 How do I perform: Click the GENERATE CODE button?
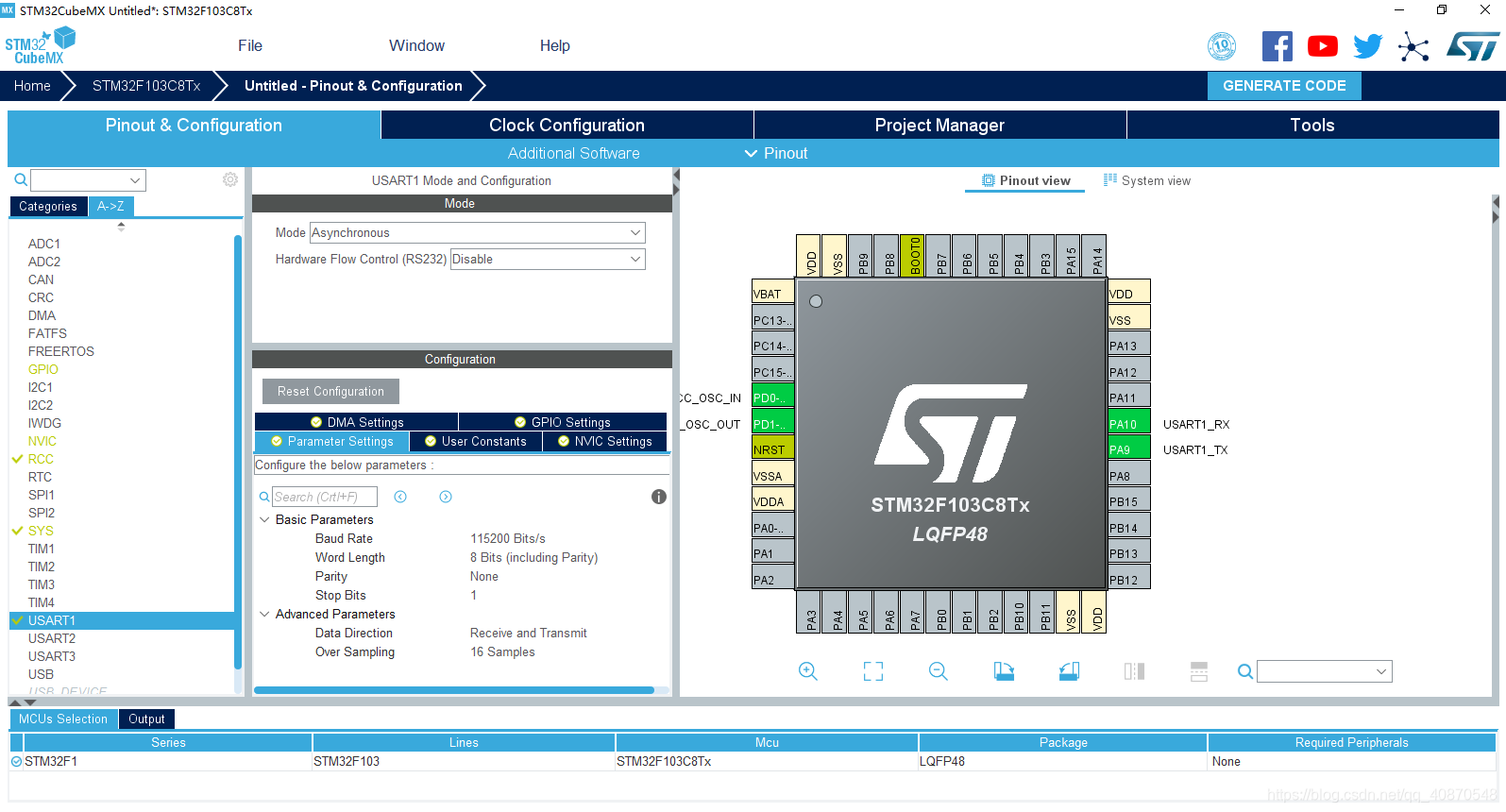coord(1284,85)
